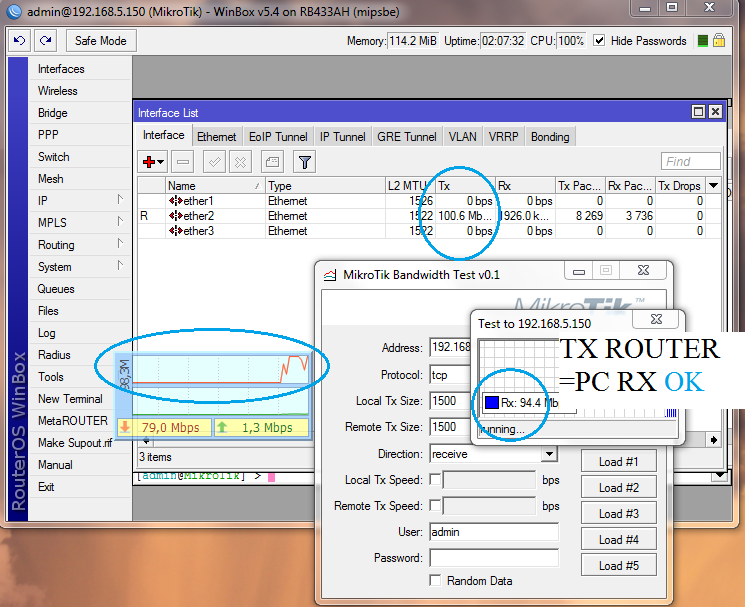Click the Bandwidth Test title bar icon
The height and width of the screenshot is (607, 745).
330,275
